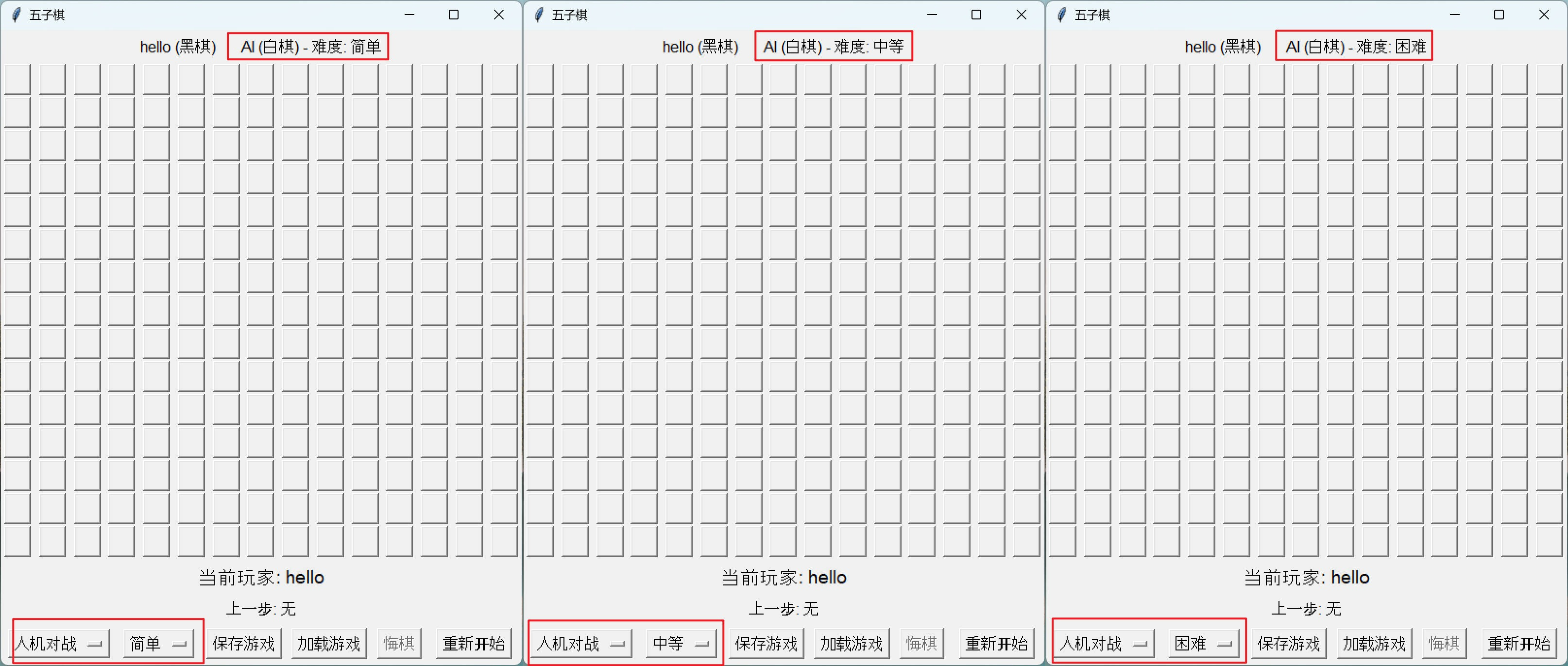The width and height of the screenshot is (1568, 666).
Task: Maximize the 简单 difficulty 五子棋 window
Action: tap(454, 15)
